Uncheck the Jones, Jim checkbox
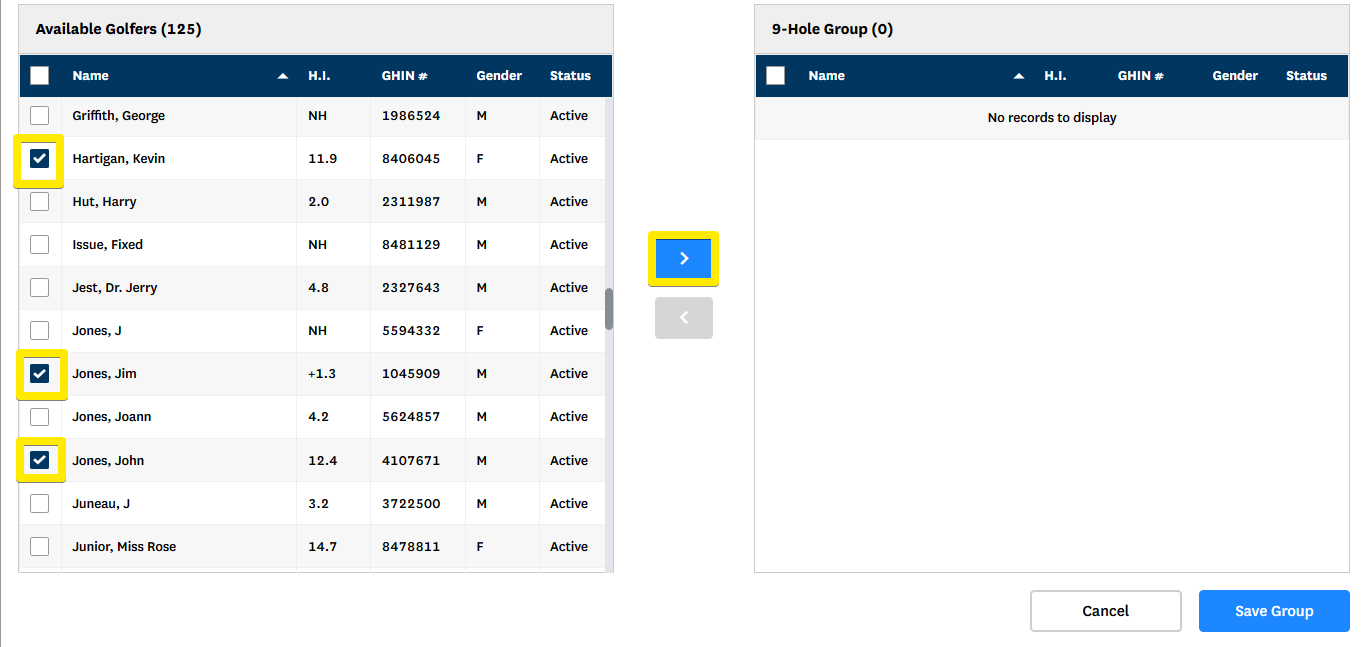1367x647 pixels. [x=39, y=374]
